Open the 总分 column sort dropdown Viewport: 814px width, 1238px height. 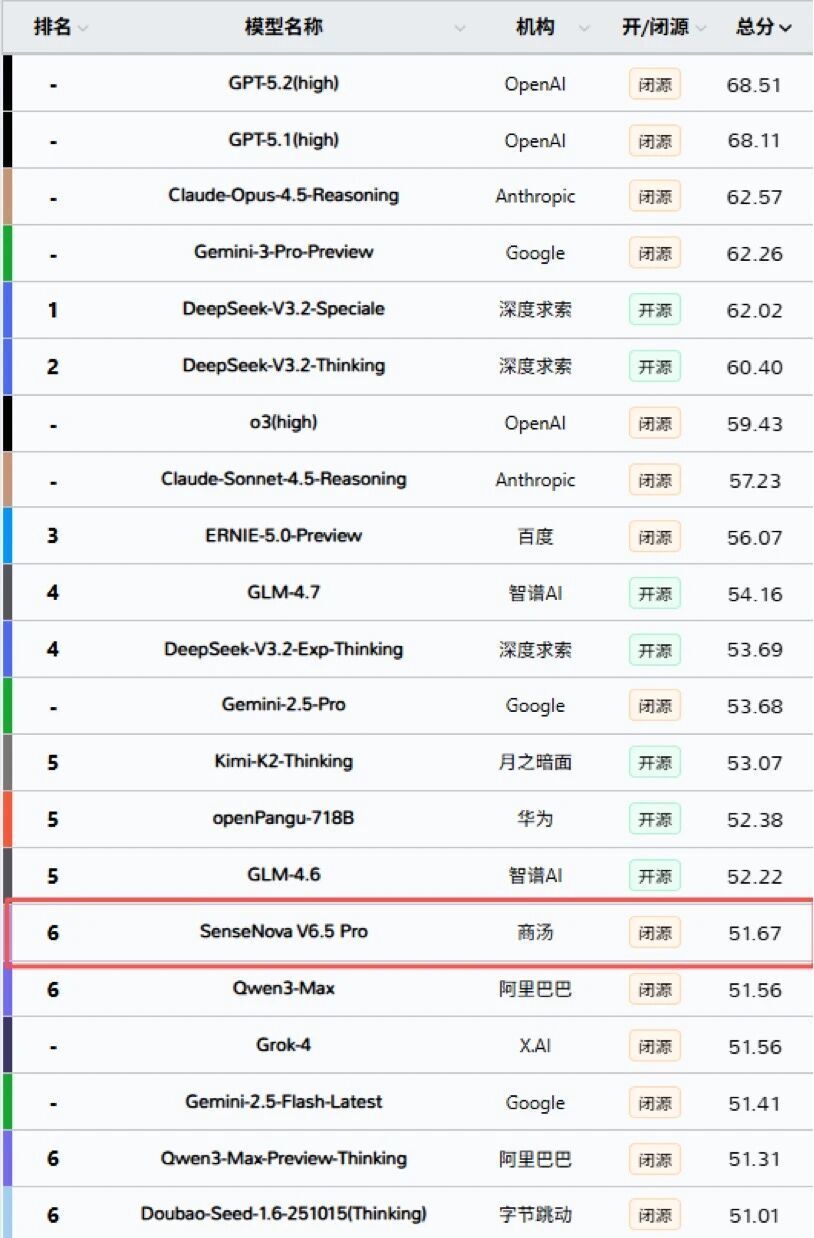point(787,28)
